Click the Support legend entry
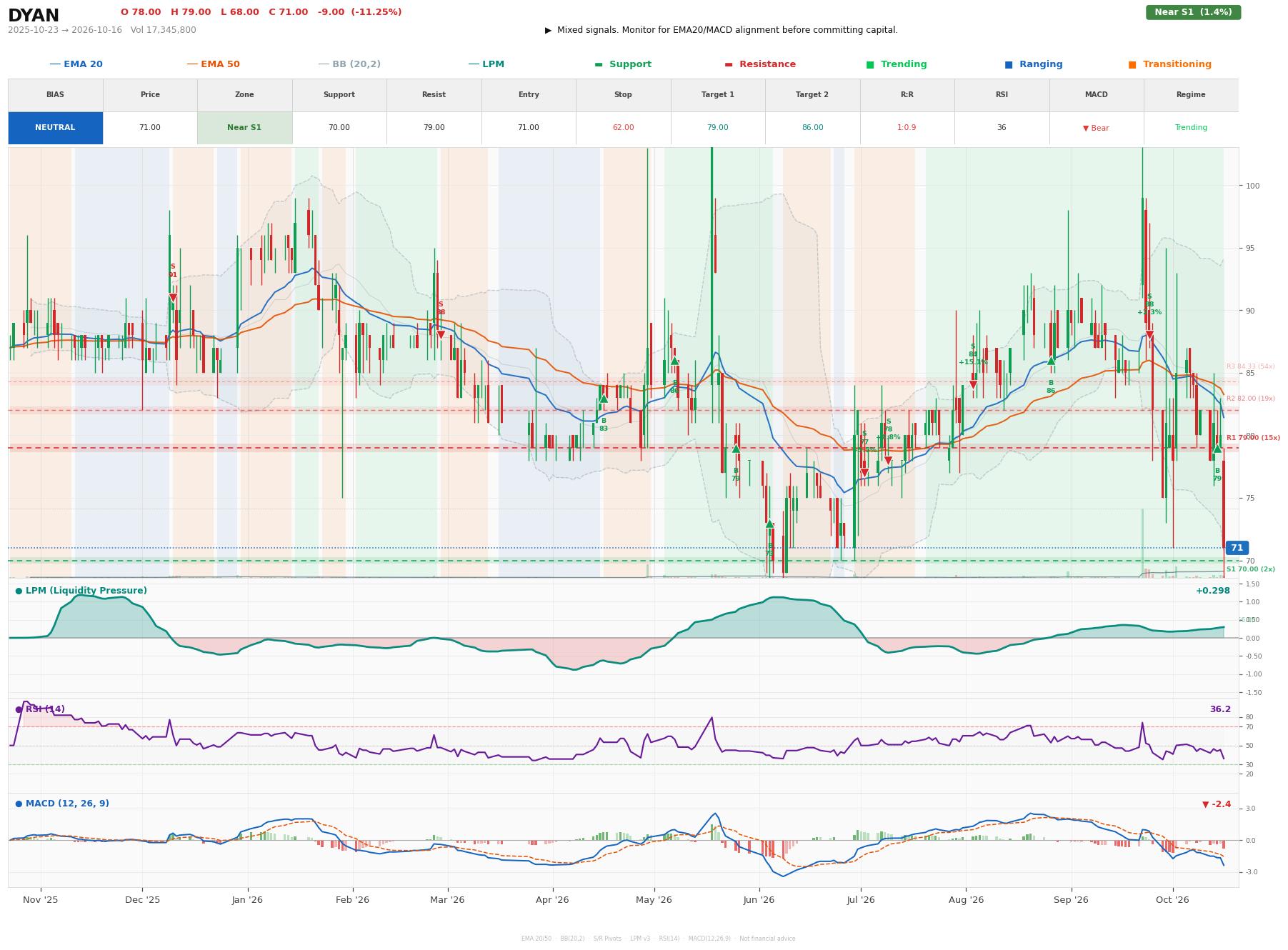 coord(623,64)
